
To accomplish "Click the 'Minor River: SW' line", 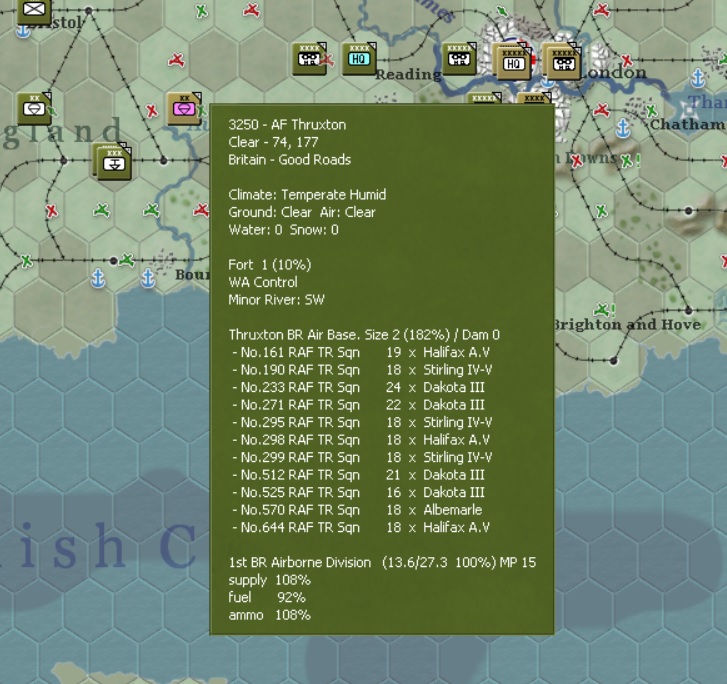I will pyautogui.click(x=276, y=300).
